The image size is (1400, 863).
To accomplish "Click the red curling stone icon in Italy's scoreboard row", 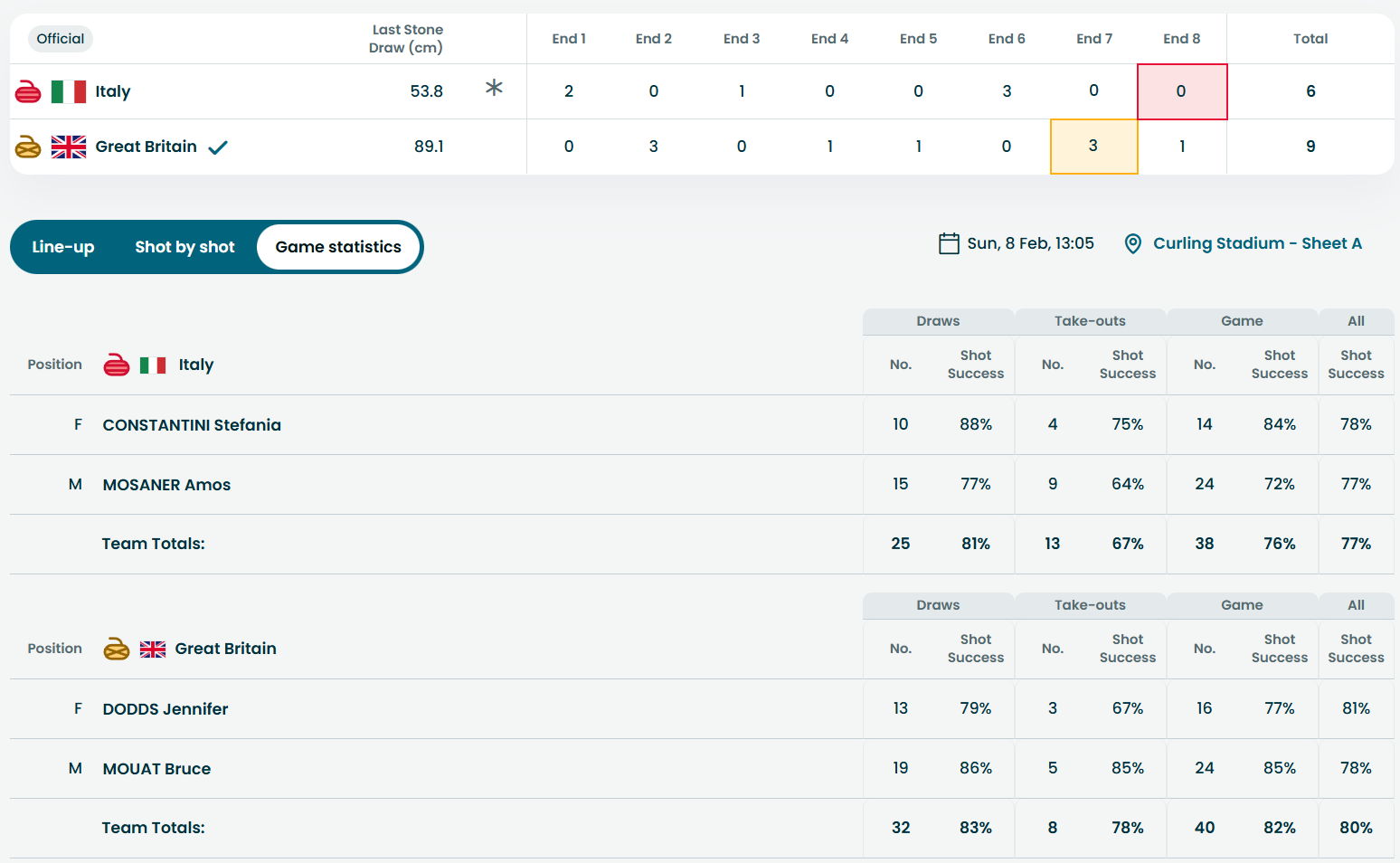I will (28, 91).
